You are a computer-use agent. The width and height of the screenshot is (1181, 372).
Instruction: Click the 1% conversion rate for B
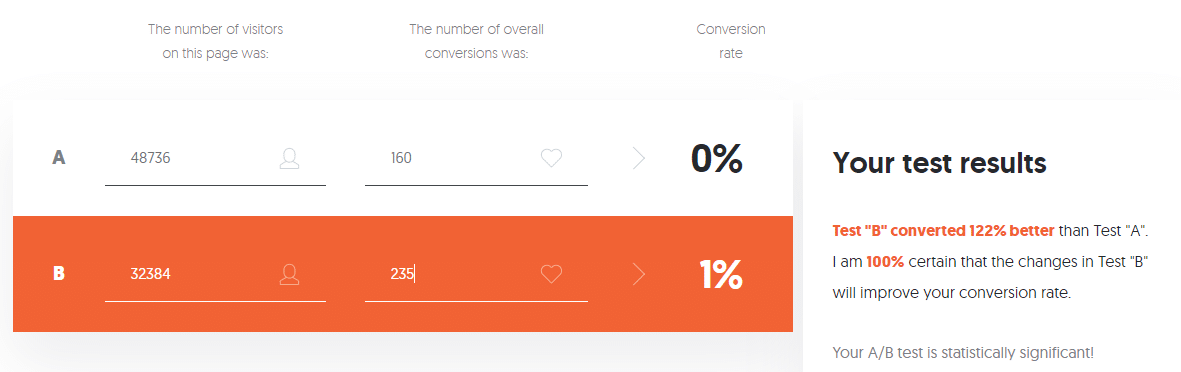[x=721, y=274]
